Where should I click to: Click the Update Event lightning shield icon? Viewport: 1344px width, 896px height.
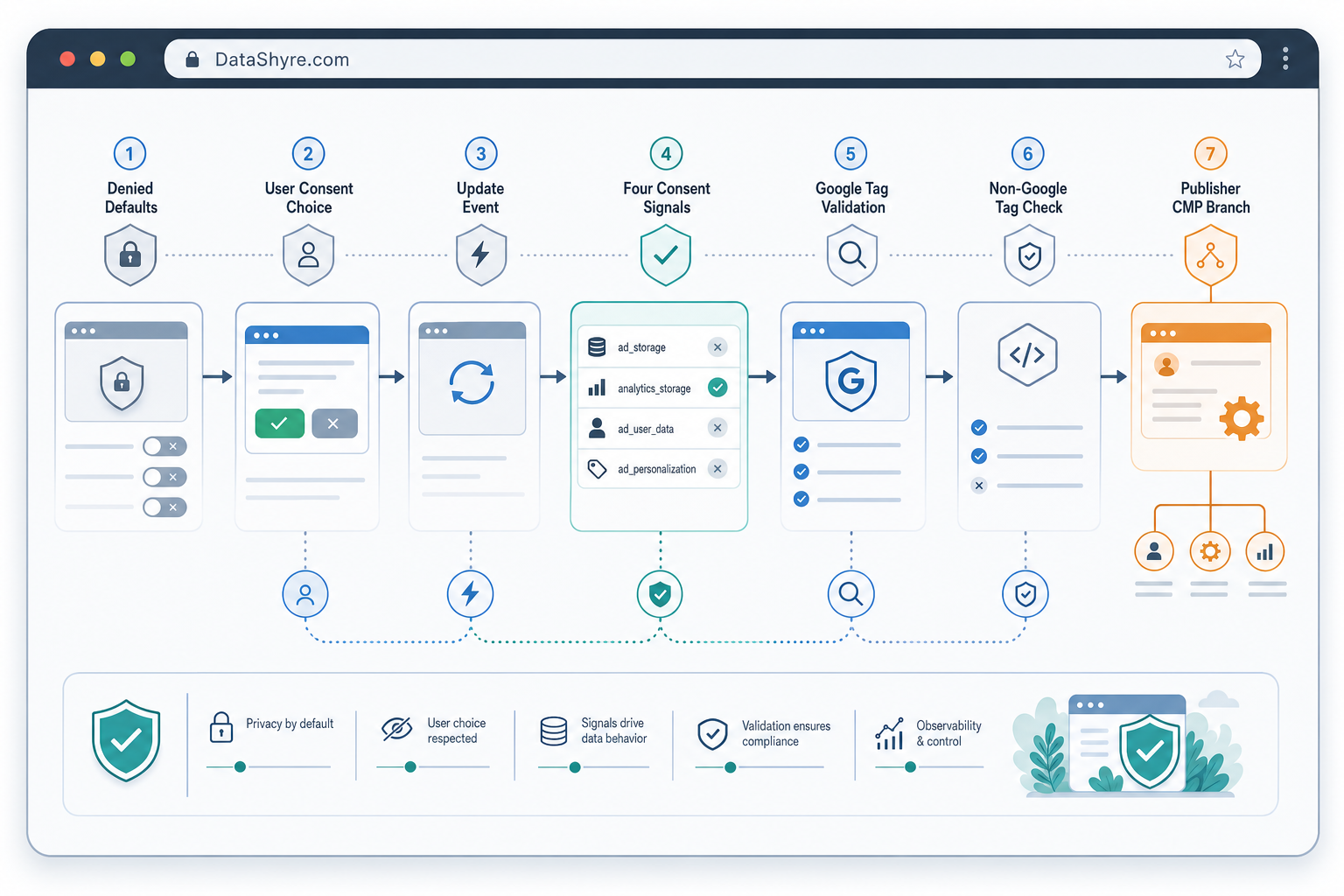(481, 255)
